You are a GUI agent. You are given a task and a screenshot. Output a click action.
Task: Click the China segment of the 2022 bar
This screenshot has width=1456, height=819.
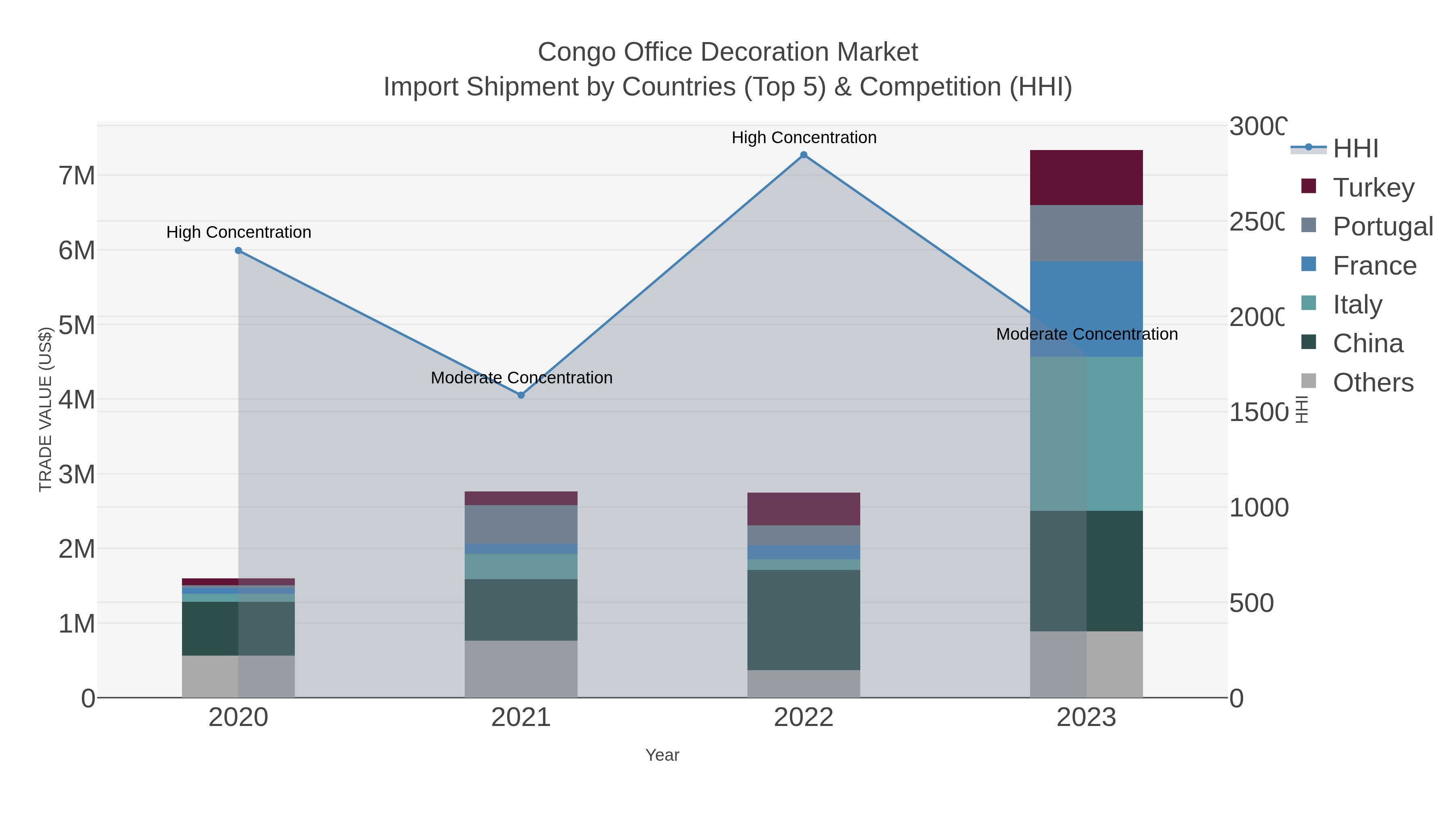pyautogui.click(x=804, y=620)
